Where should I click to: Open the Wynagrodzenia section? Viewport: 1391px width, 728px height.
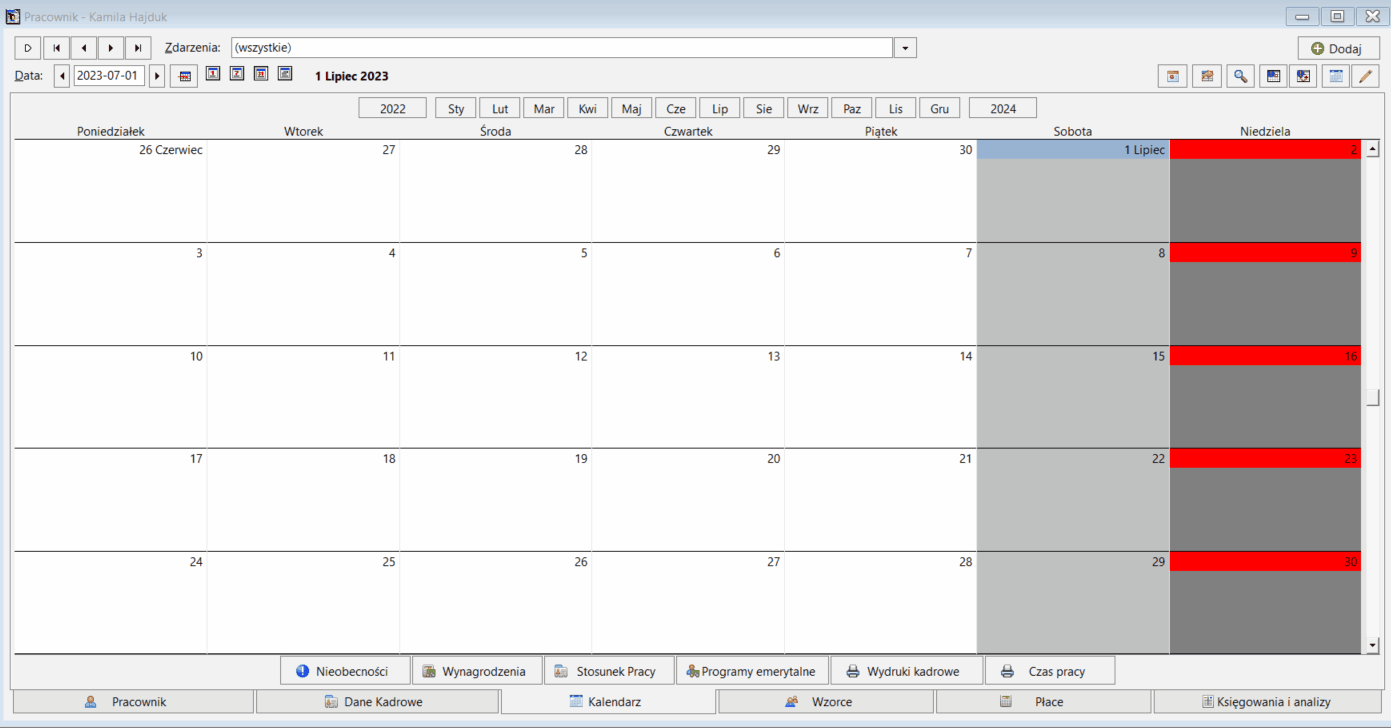click(477, 671)
